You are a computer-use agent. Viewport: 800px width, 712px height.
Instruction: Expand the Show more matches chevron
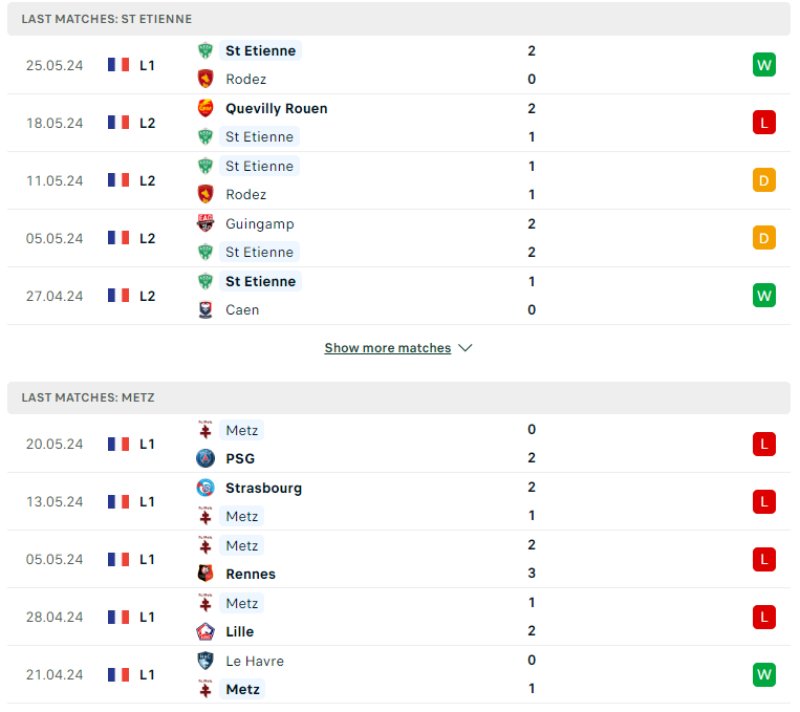click(x=465, y=348)
